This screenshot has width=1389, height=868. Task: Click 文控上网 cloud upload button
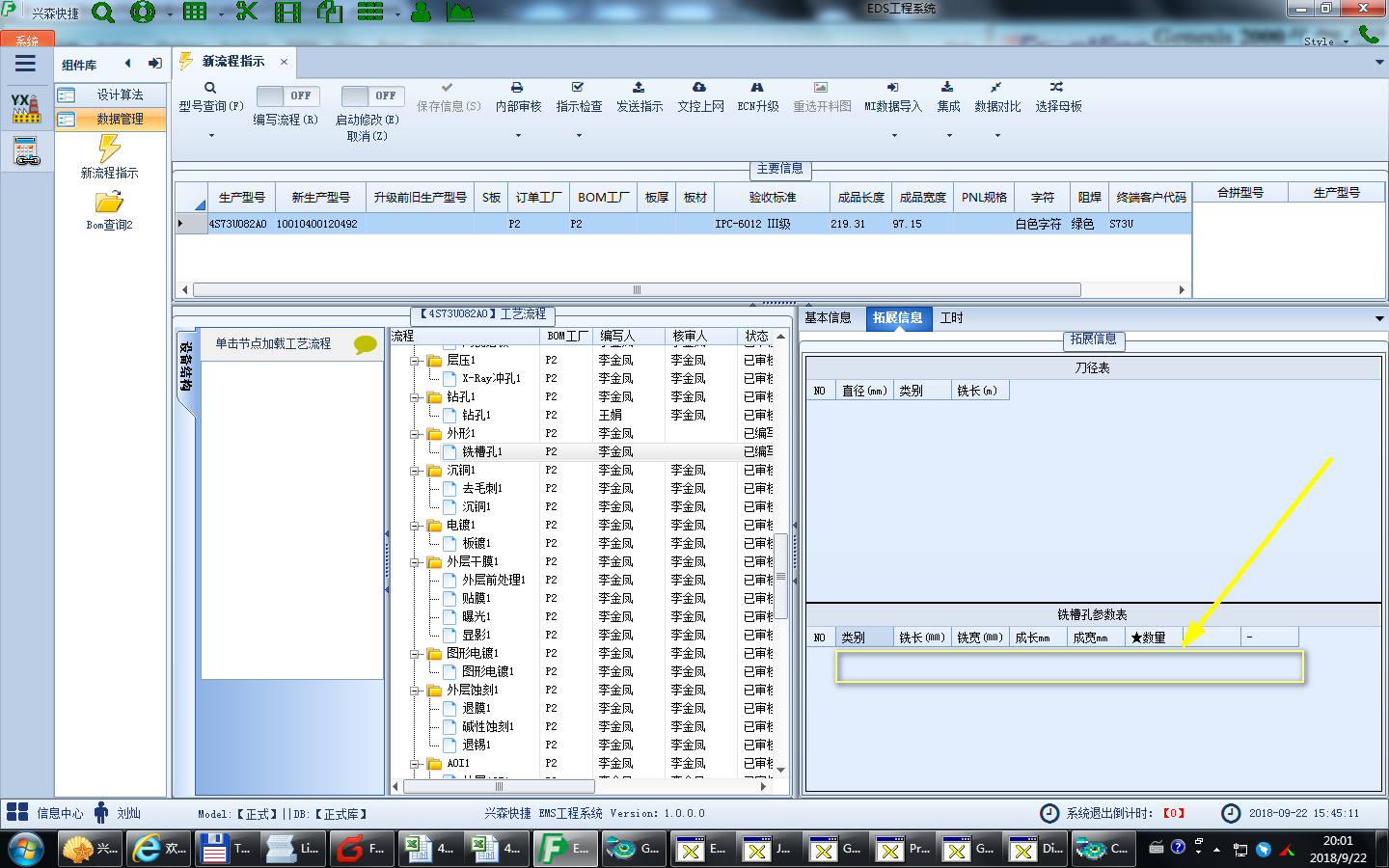point(700,97)
